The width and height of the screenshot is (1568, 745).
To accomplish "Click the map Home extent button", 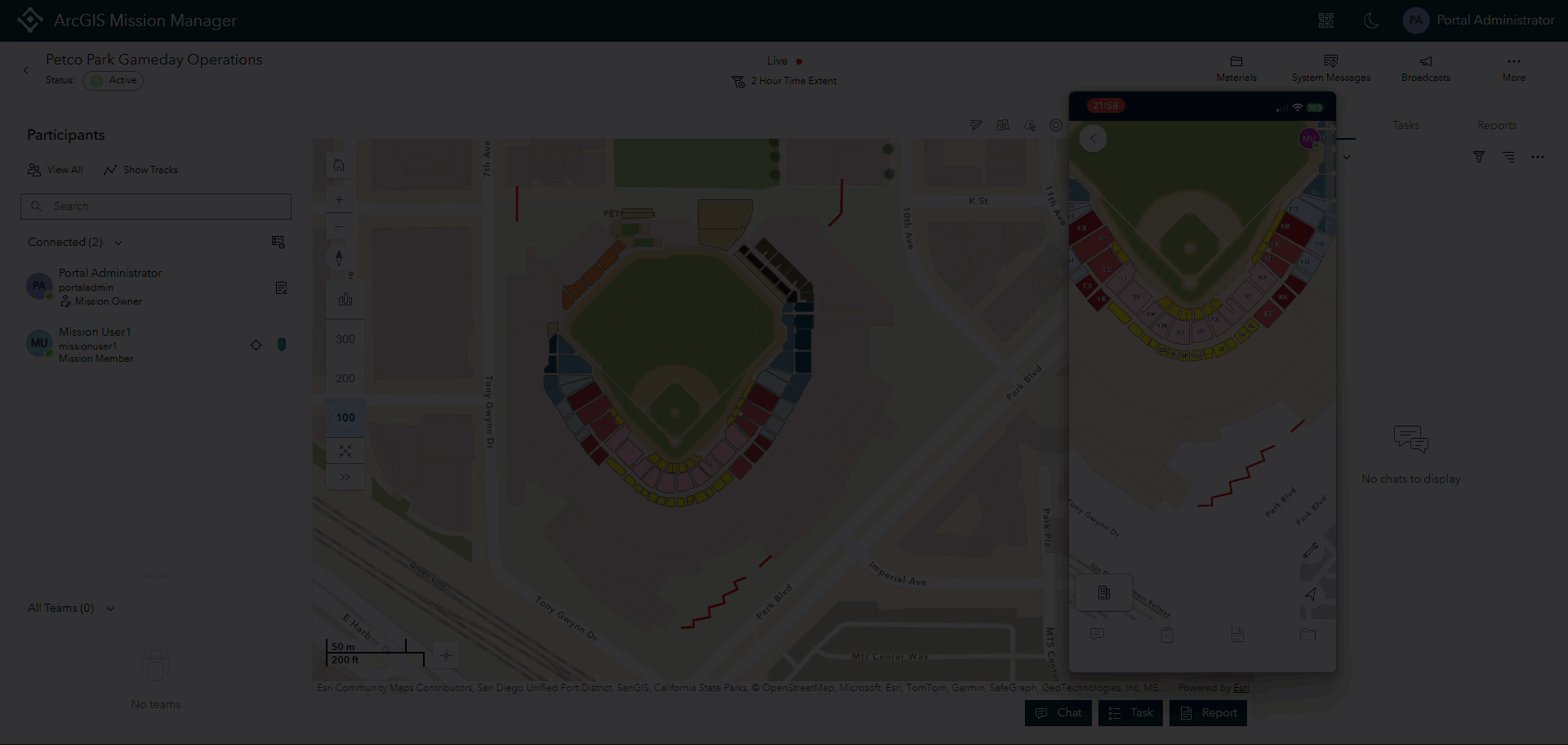I will point(339,165).
